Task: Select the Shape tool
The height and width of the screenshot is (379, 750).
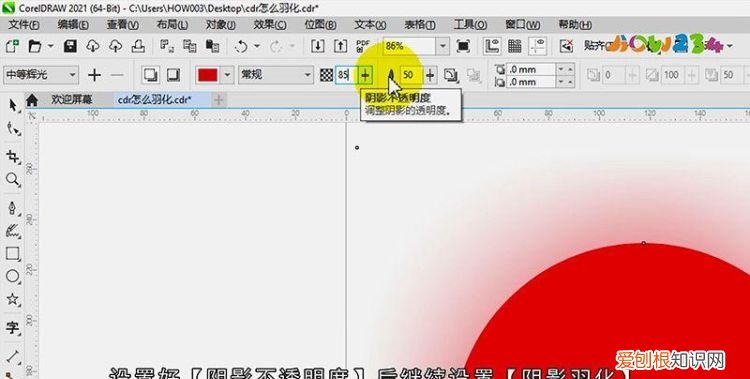Action: [13, 128]
